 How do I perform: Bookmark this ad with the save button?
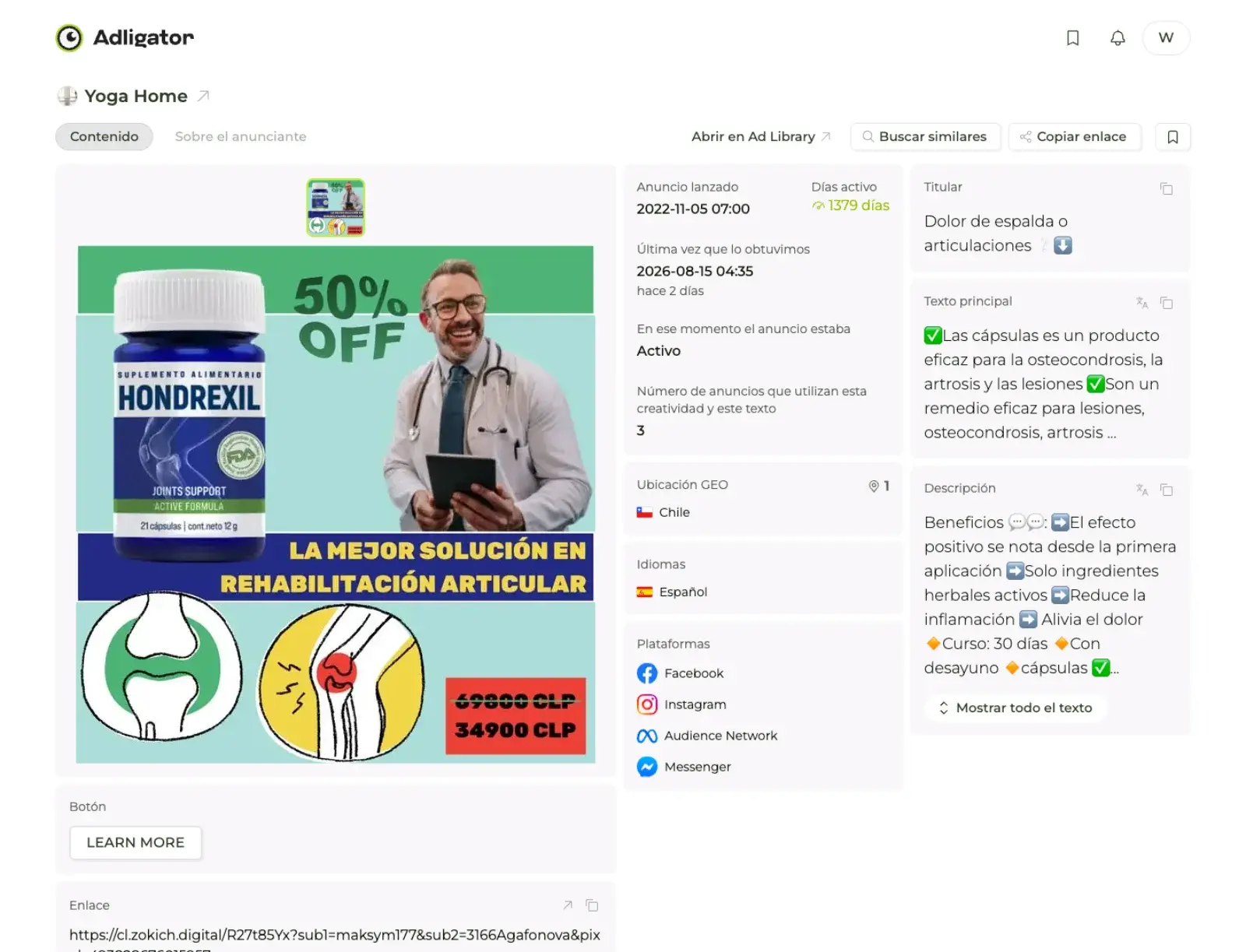point(1173,136)
